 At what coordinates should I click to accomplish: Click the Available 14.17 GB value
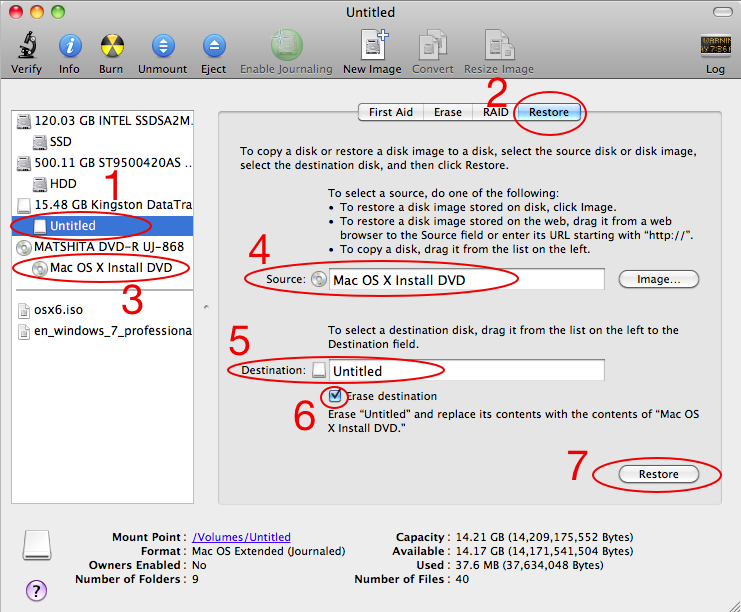pyautogui.click(x=544, y=552)
